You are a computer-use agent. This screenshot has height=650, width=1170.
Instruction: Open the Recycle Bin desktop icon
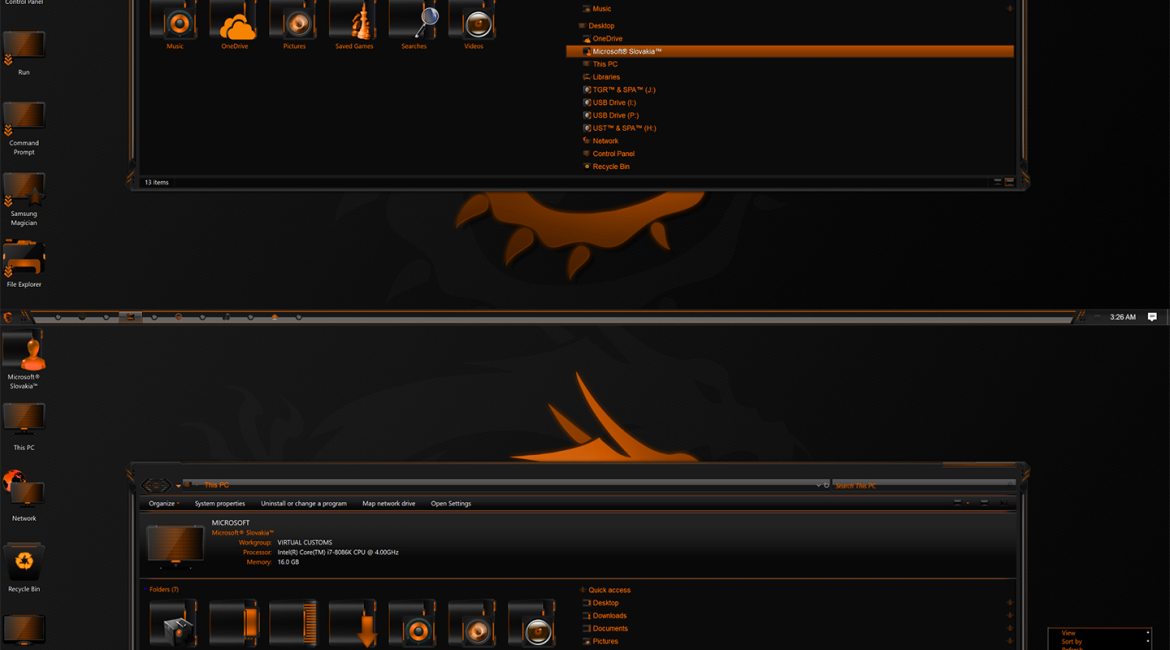click(24, 563)
